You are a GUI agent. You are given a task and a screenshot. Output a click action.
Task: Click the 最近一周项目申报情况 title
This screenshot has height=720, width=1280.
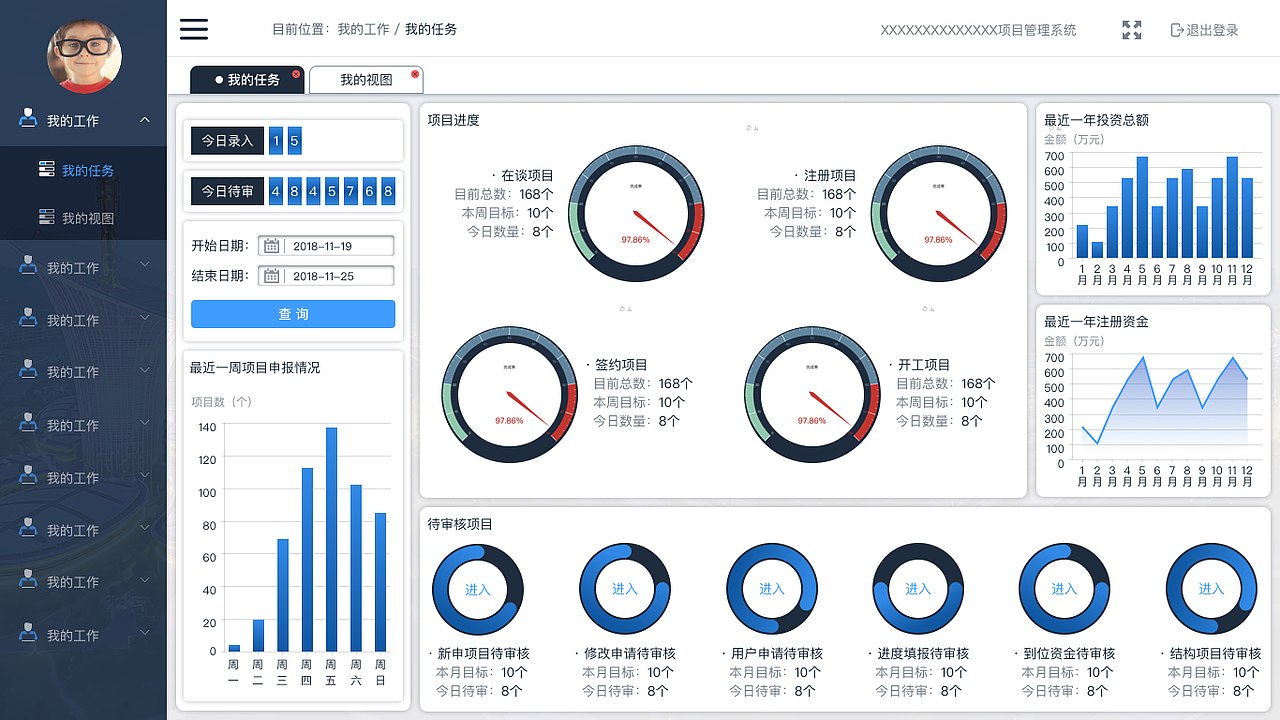point(255,368)
